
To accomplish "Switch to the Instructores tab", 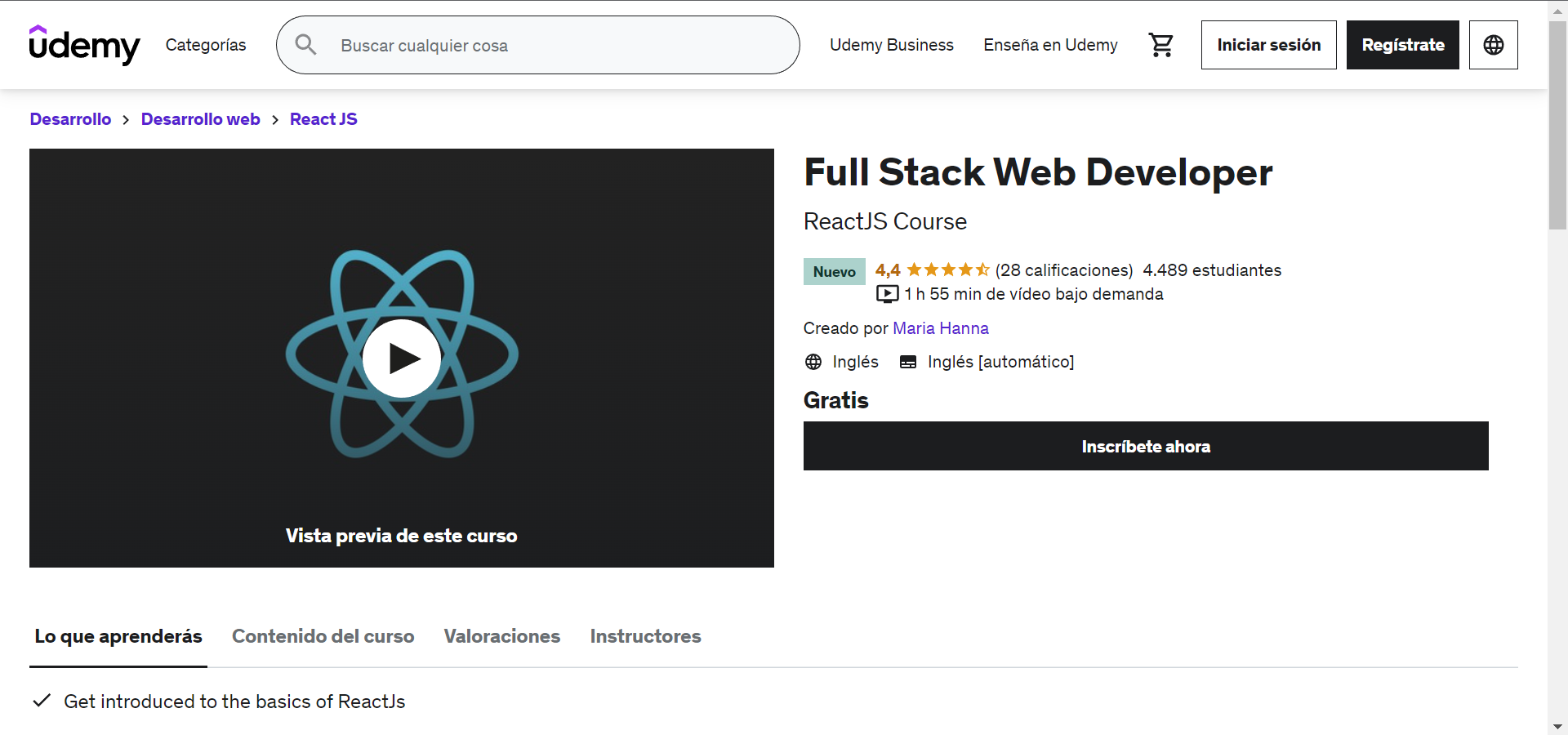I will [x=645, y=636].
